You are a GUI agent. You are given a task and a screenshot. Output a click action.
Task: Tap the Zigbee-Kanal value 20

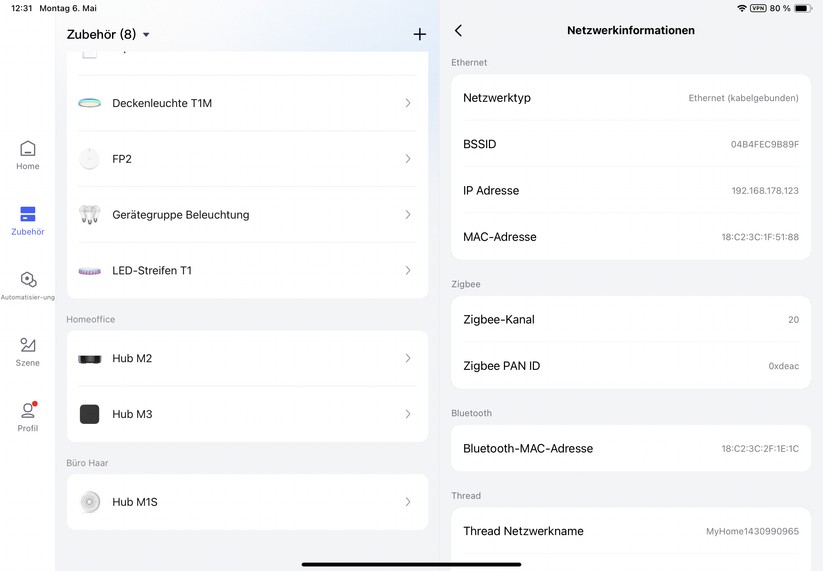click(x=794, y=320)
